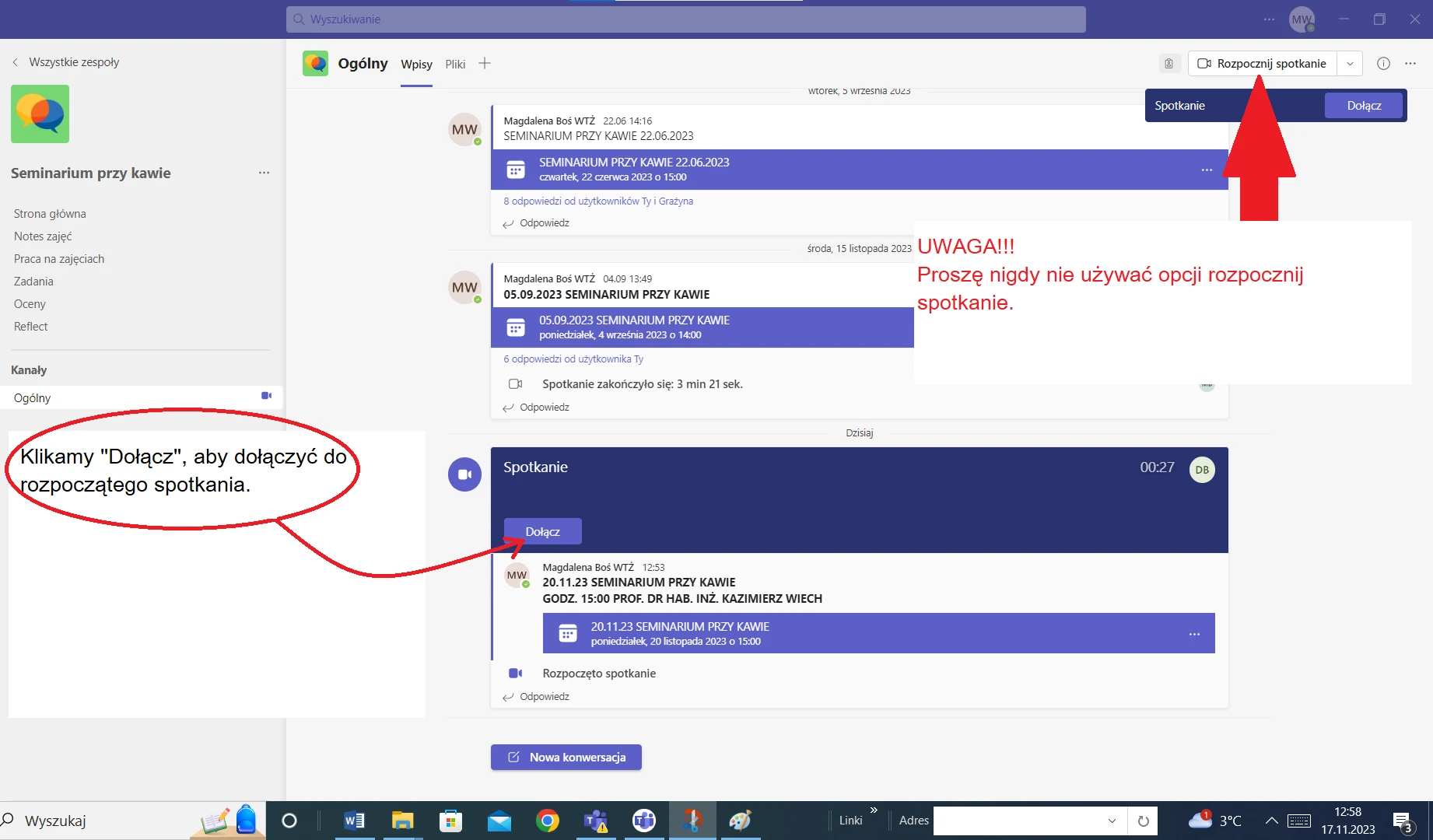Click the Seminarium przy kawie team avatar
Image resolution: width=1433 pixels, height=840 pixels.
pyautogui.click(x=40, y=114)
